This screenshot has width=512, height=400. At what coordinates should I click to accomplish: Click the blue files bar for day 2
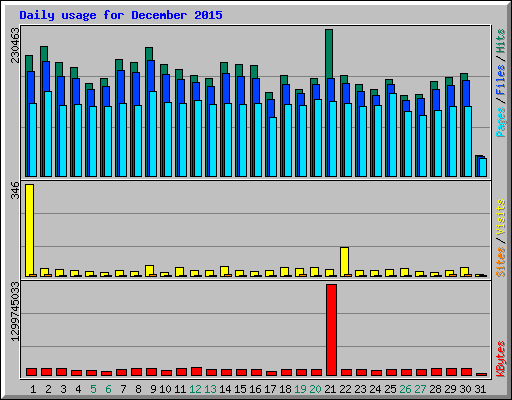46,77
